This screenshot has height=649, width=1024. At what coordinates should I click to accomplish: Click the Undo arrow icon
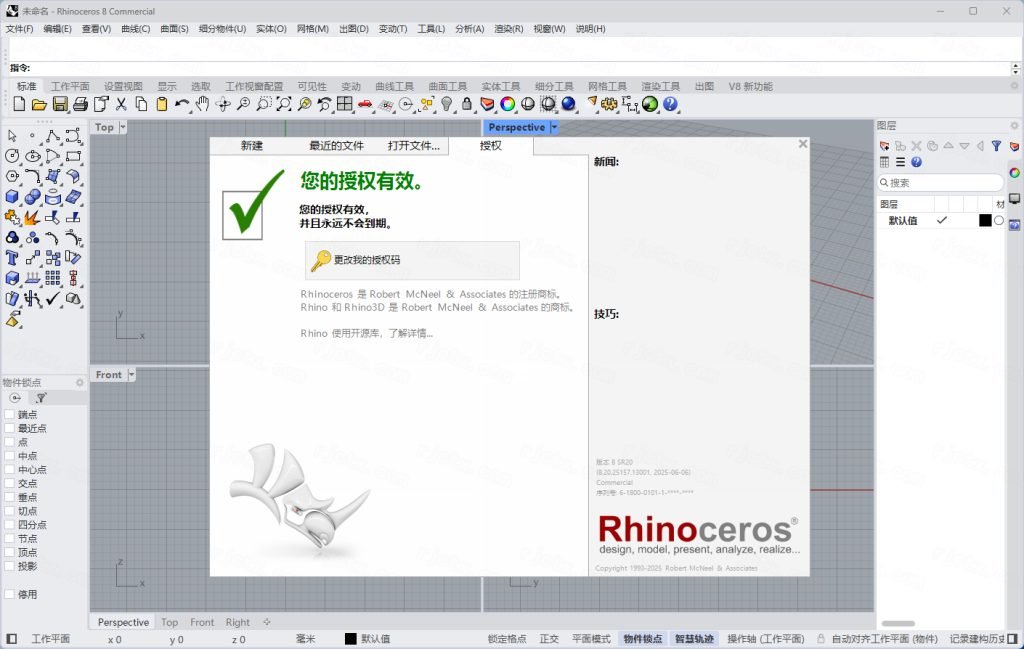tap(182, 104)
